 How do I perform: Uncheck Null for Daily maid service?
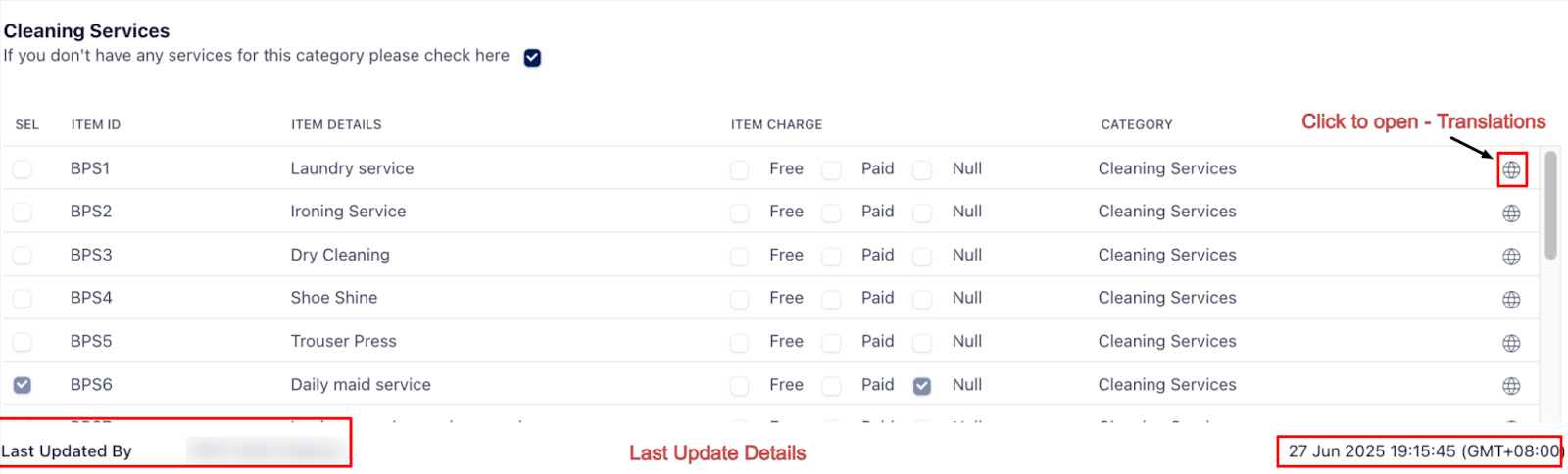pyautogui.click(x=922, y=386)
